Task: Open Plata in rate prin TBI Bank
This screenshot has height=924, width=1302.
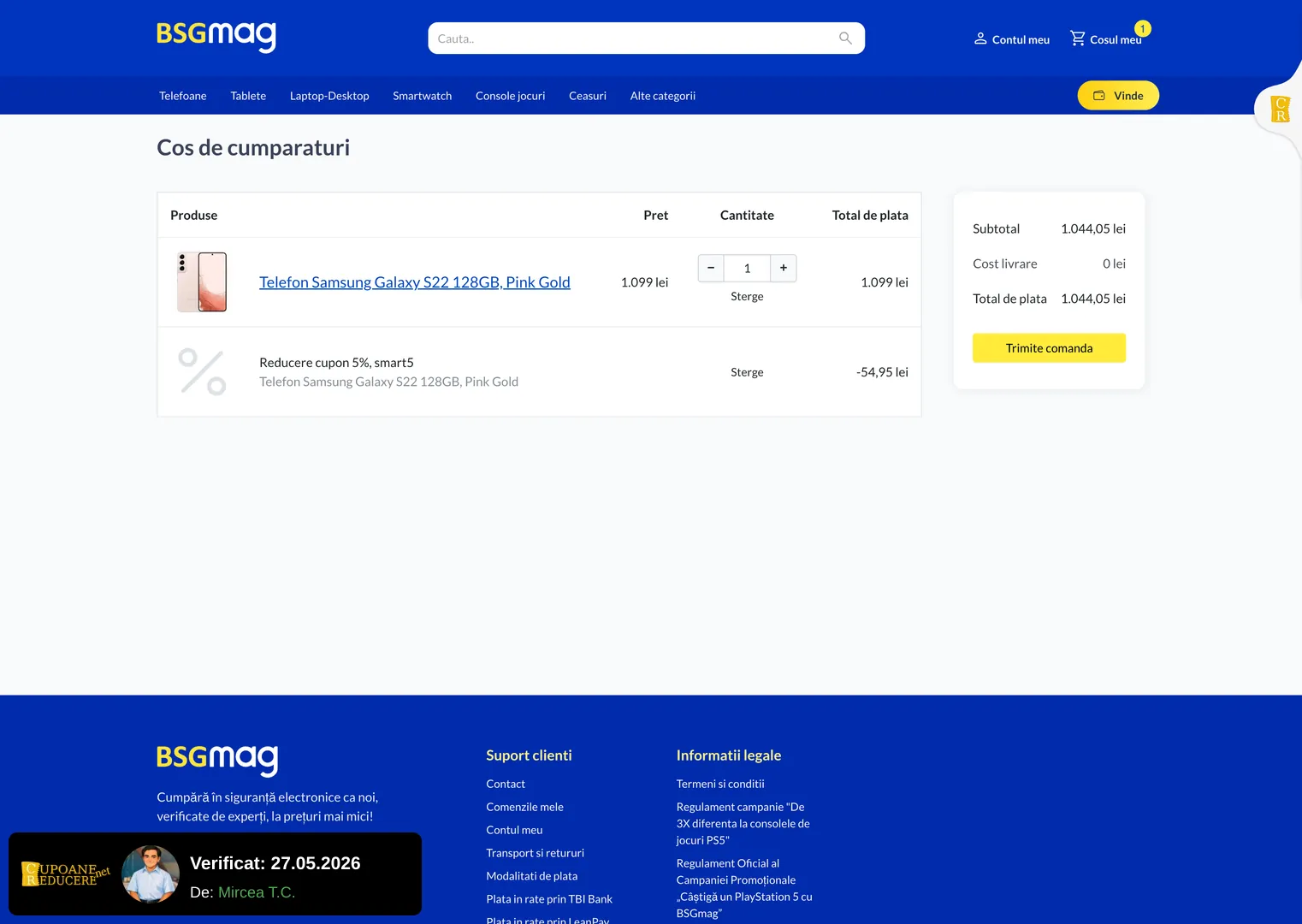Action: coord(549,899)
